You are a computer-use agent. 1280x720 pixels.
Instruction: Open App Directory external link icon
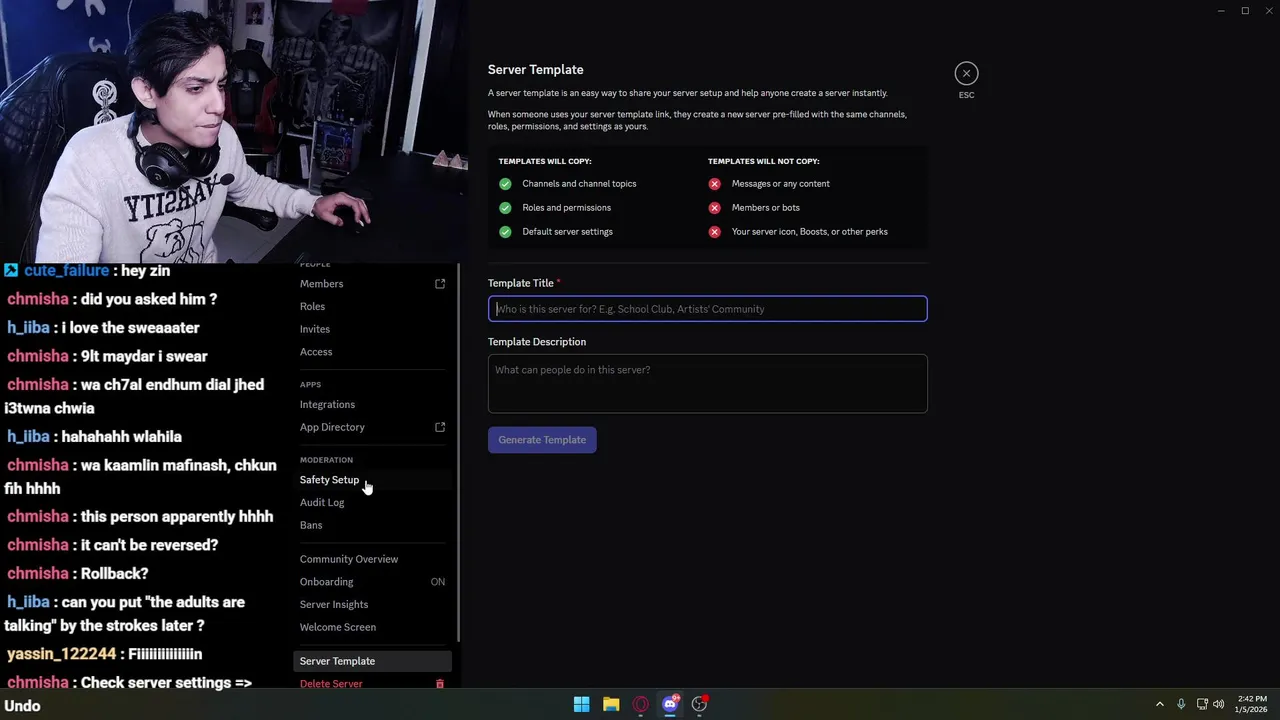pos(440,427)
